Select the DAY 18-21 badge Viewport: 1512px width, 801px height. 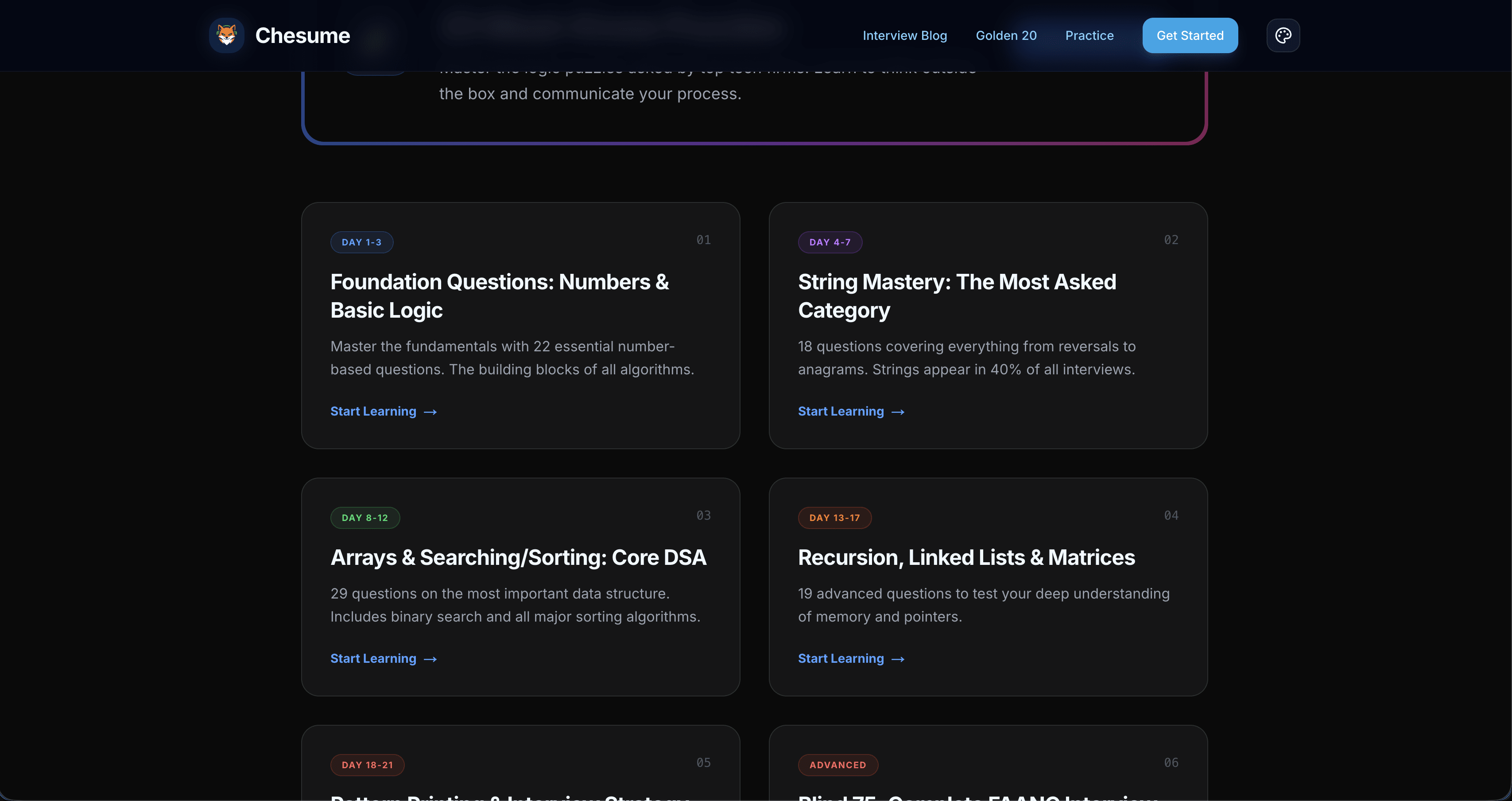[368, 765]
